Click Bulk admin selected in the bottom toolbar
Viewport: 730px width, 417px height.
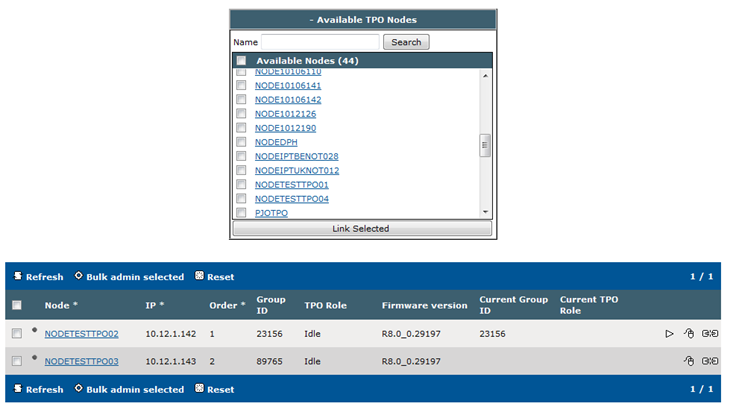pos(129,389)
